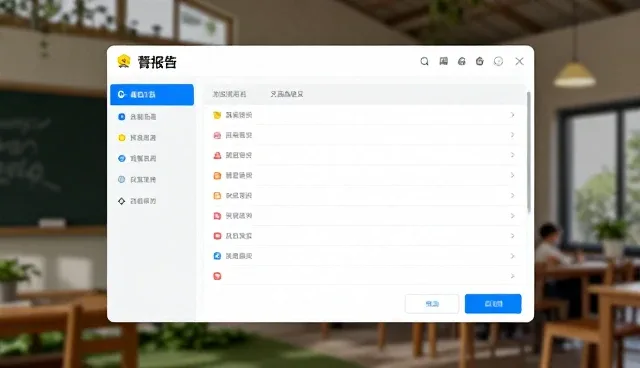Click the filled orange square icon in the fourth row
Viewport: 640px width, 368px height.
217,175
